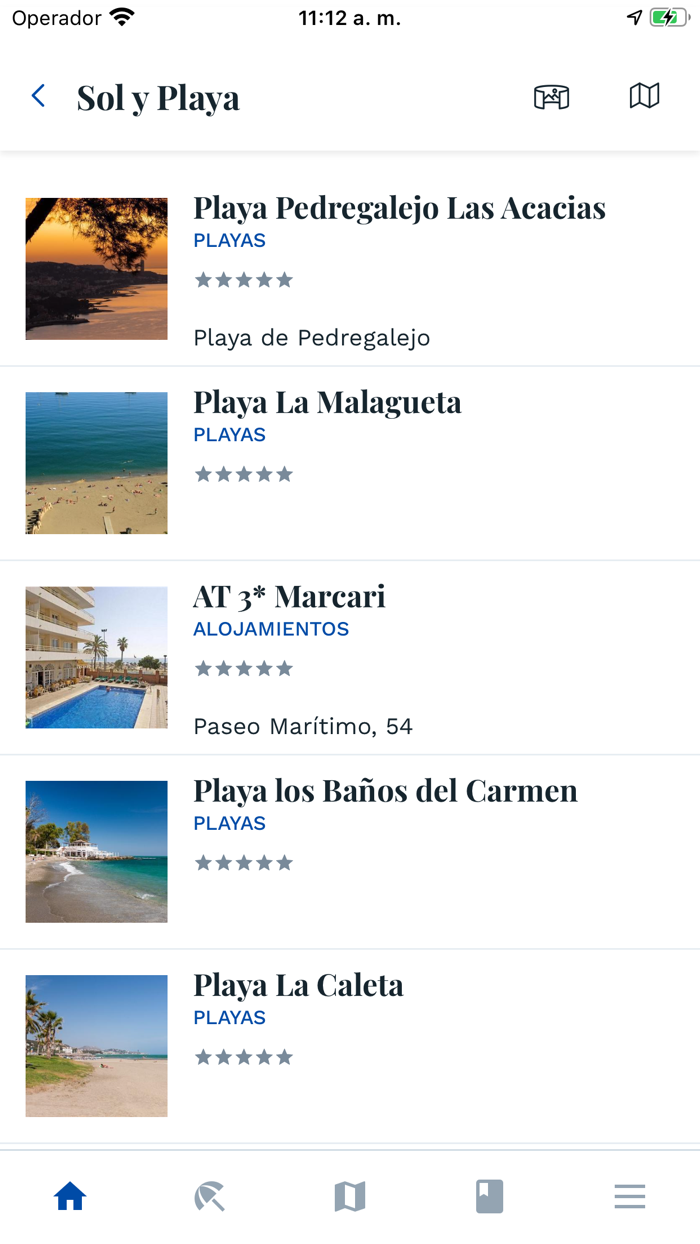Open the AT 3* Marcari accommodation
This screenshot has height=1244, width=700.
click(x=288, y=596)
